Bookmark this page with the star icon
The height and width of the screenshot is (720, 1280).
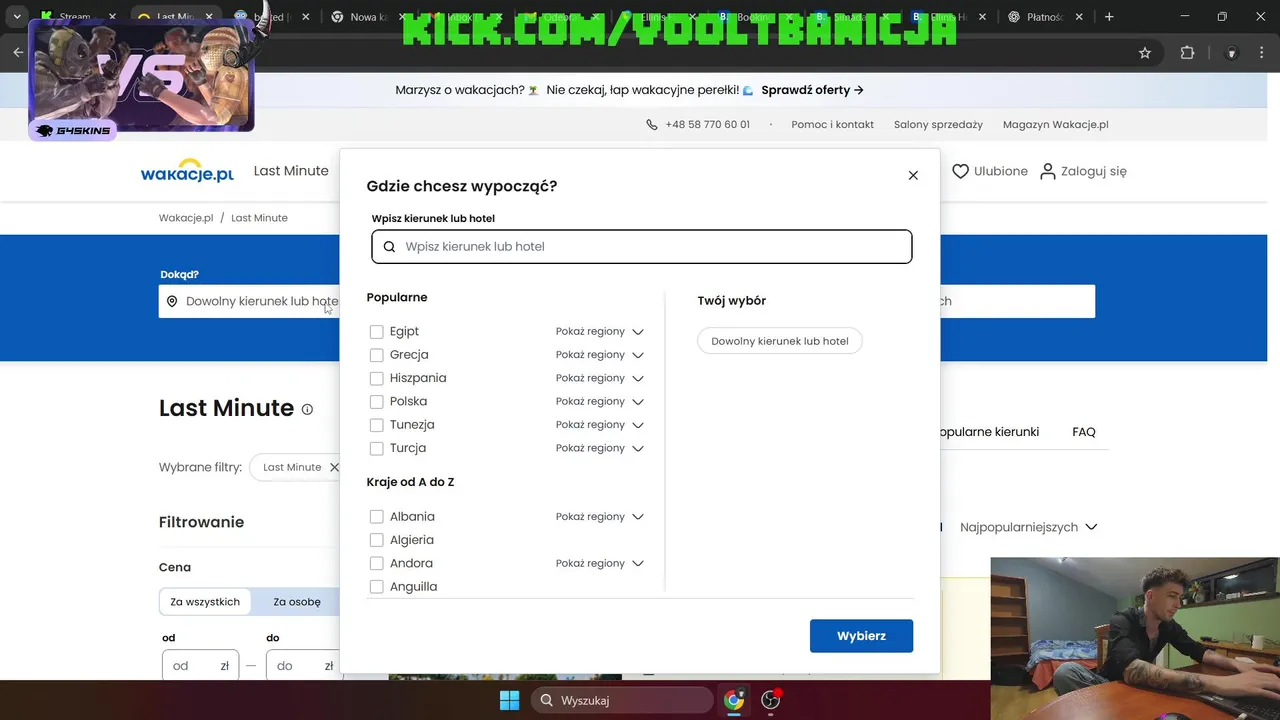[x=1145, y=53]
